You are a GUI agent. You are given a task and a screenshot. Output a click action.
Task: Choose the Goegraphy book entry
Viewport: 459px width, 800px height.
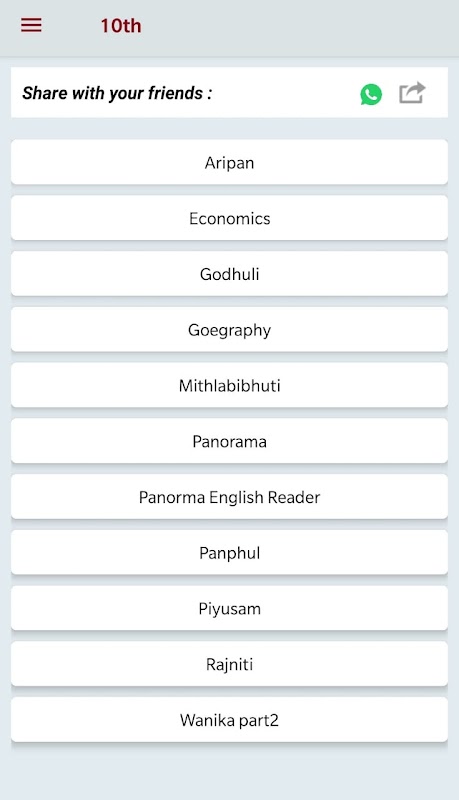point(230,330)
